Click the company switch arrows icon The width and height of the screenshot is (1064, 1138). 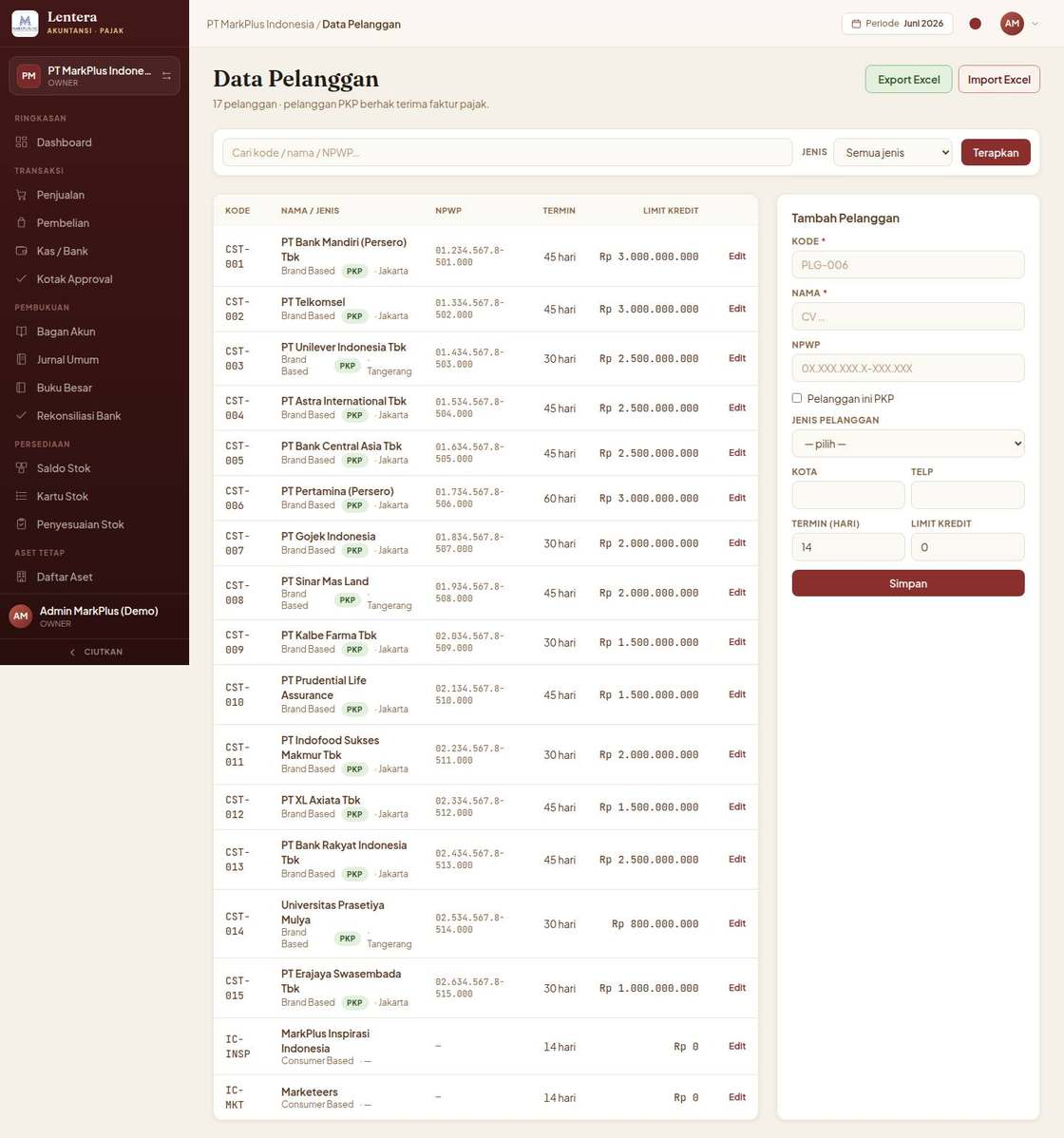point(166,75)
